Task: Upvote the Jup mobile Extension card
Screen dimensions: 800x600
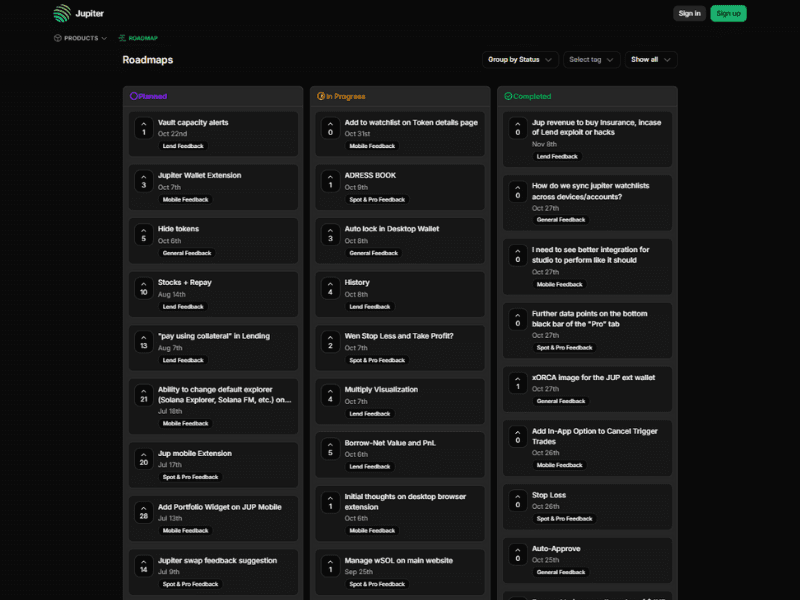Action: (x=143, y=458)
